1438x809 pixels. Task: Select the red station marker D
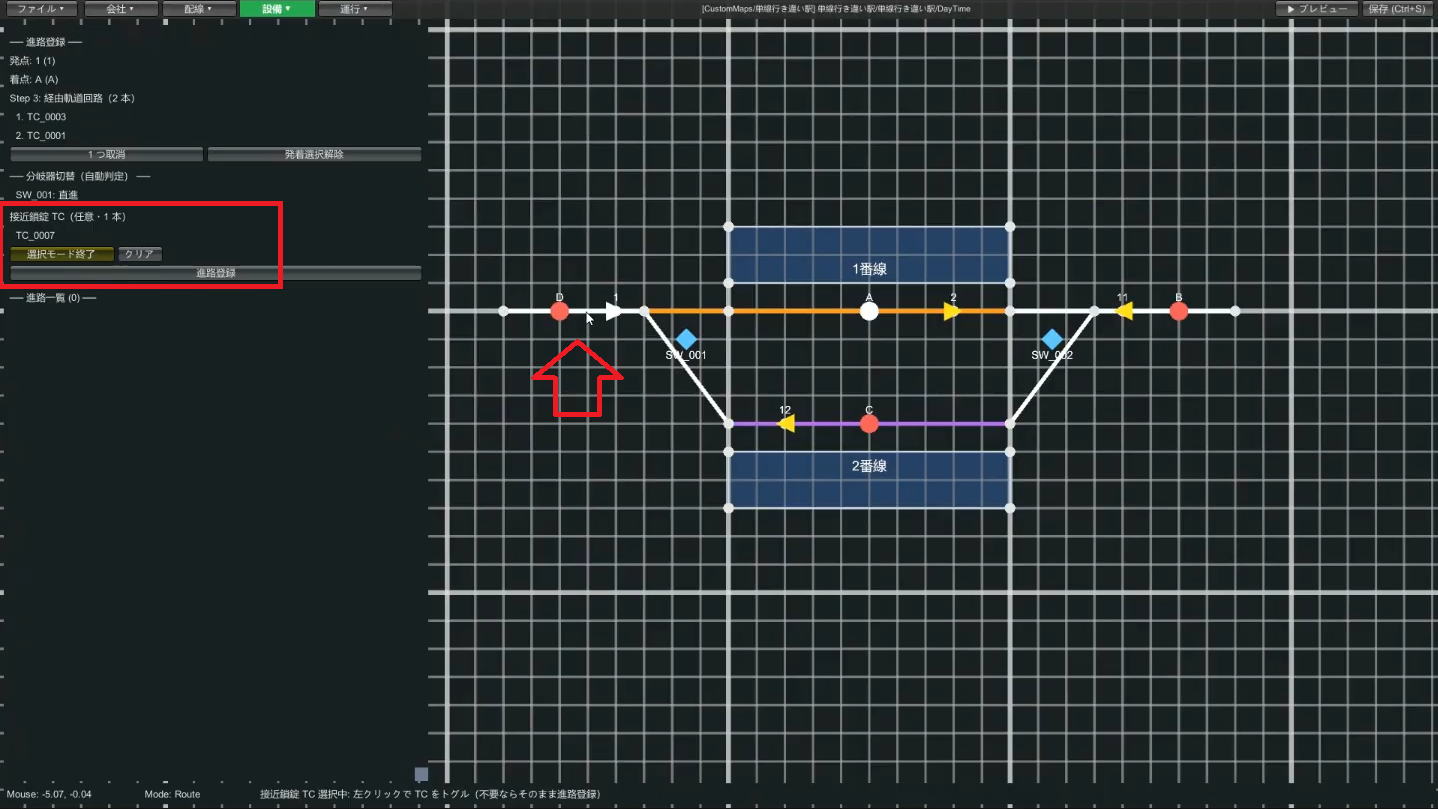560,311
